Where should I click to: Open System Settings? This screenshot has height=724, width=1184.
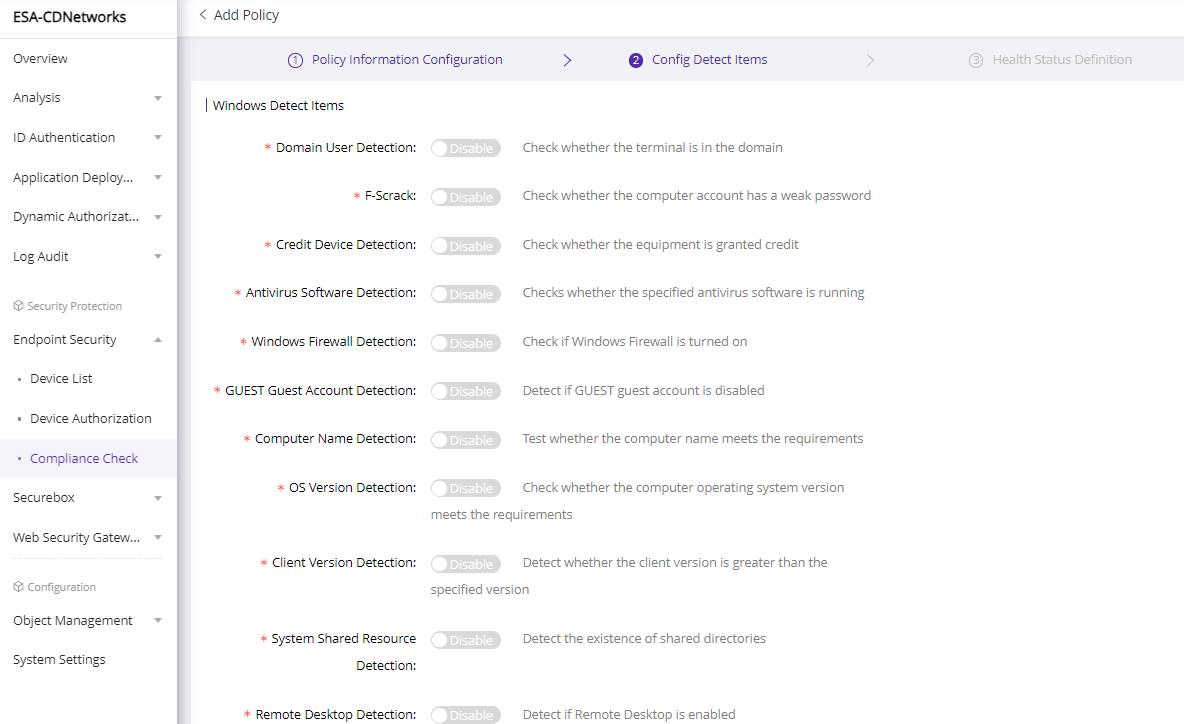tap(59, 660)
